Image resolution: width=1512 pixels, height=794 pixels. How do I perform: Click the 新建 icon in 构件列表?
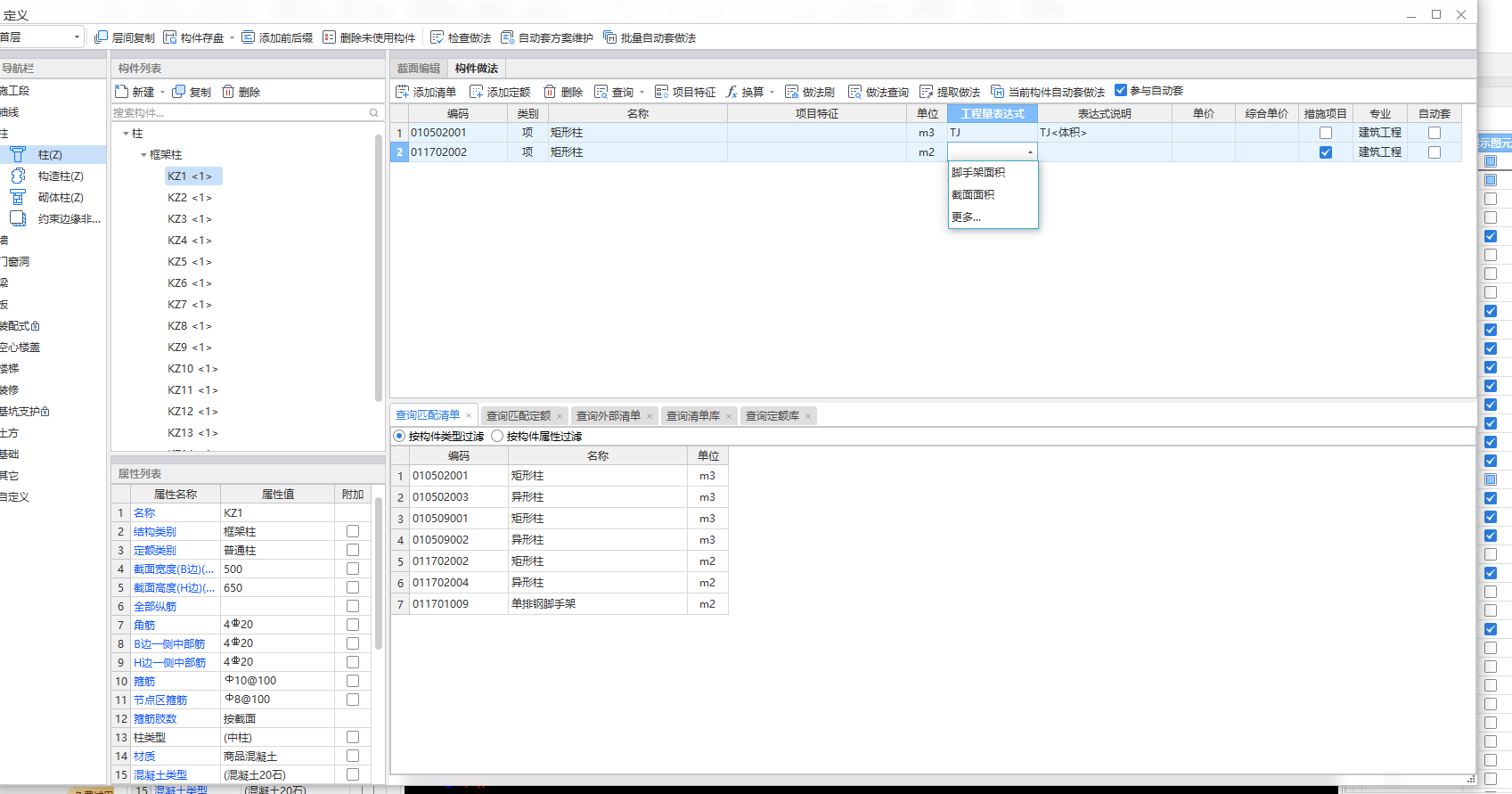tap(122, 92)
